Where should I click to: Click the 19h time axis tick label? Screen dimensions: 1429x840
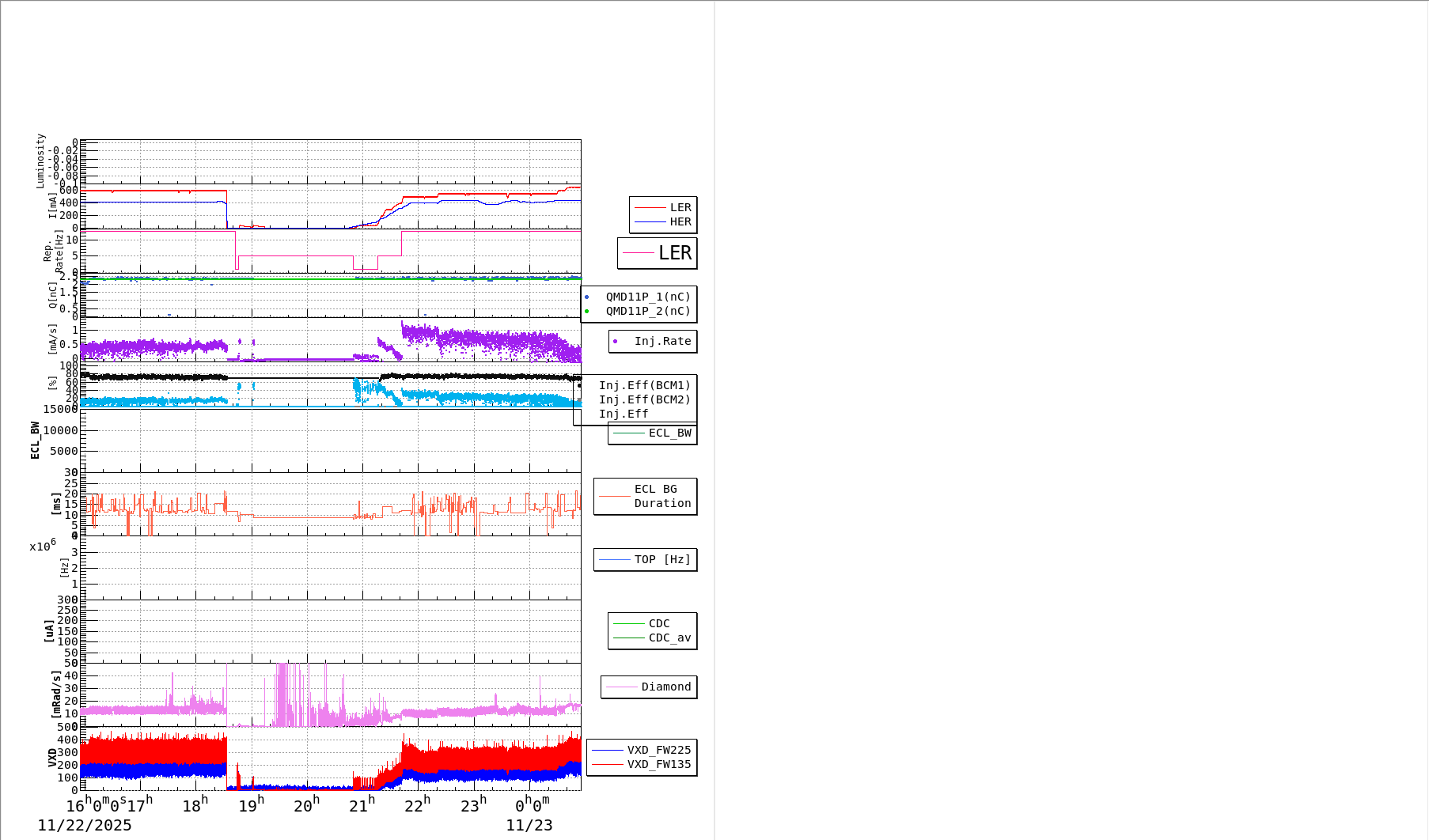[252, 805]
